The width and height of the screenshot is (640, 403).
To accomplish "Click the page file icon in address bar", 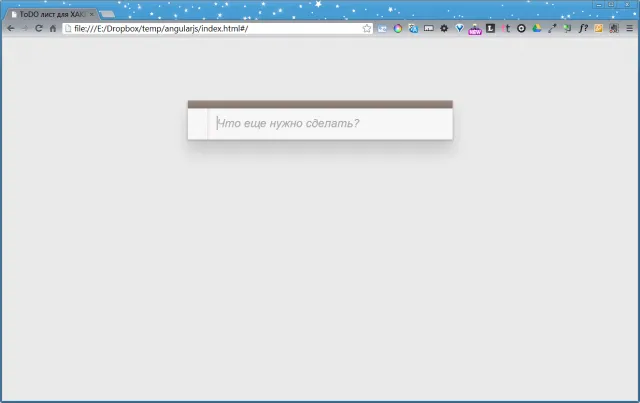I will [68, 29].
